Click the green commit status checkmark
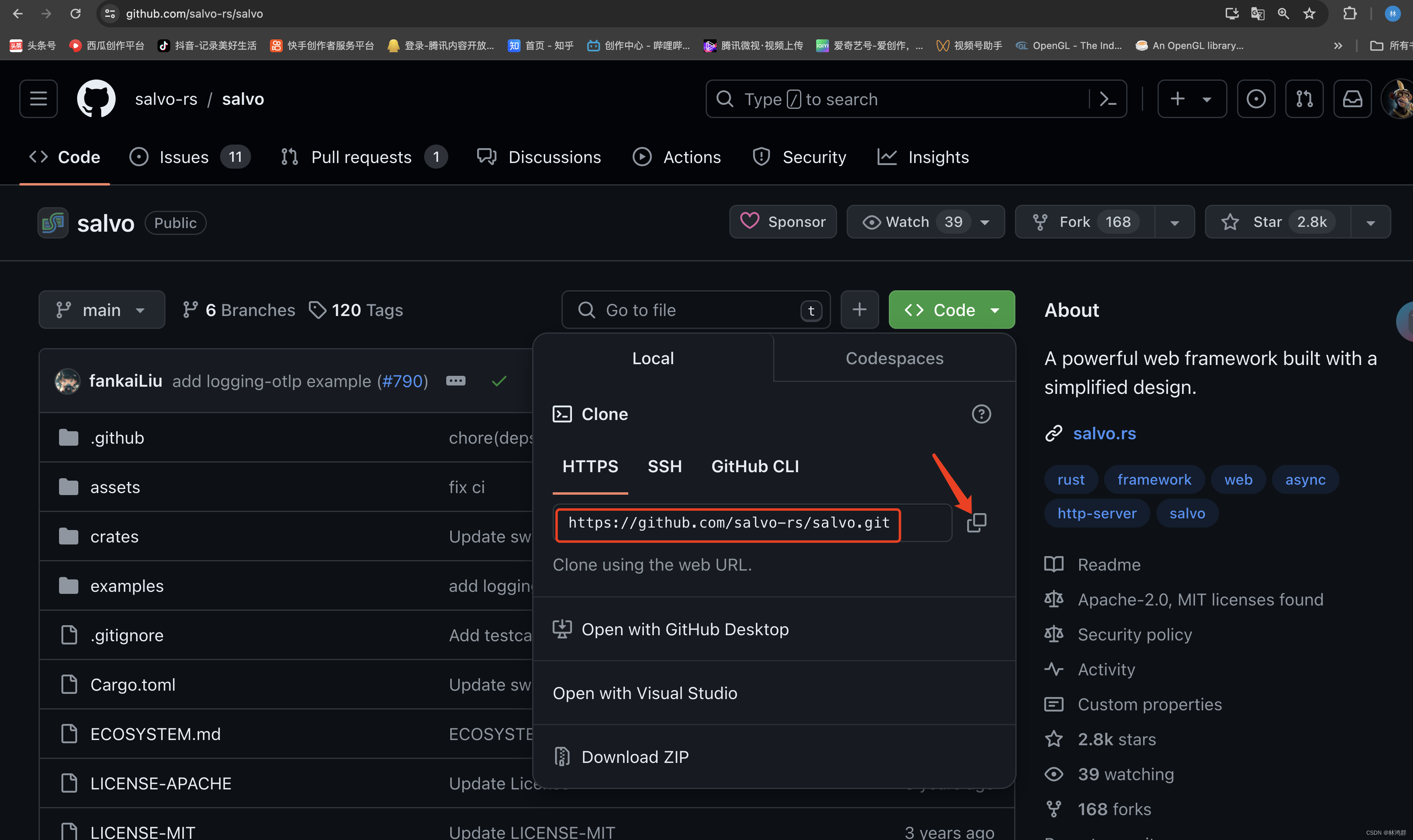1413x840 pixels. (499, 381)
